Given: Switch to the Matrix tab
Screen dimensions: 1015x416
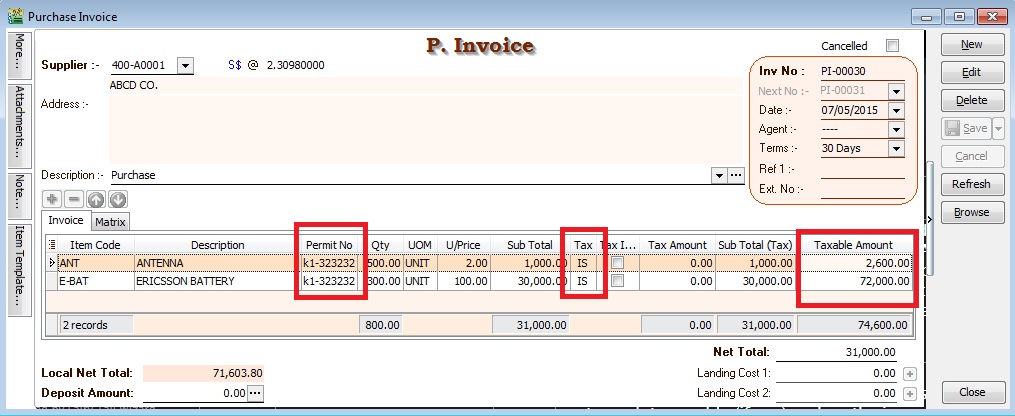Looking at the screenshot, I should coord(111,222).
